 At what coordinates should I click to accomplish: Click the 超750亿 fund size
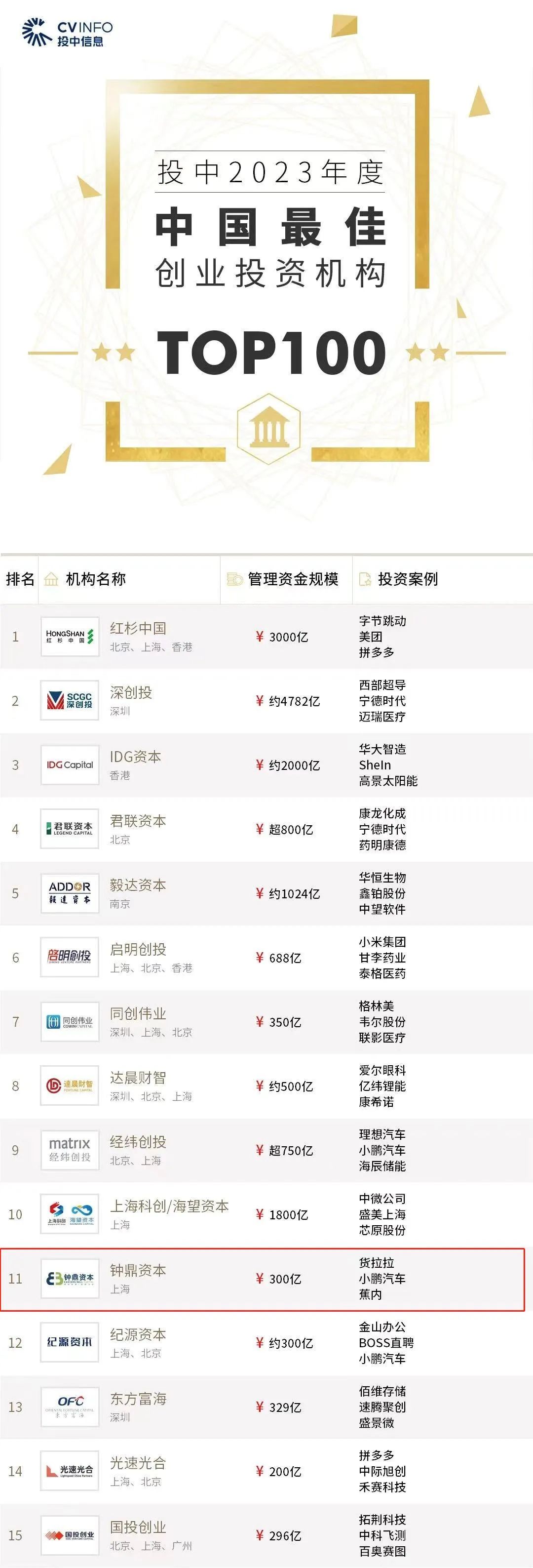pyautogui.click(x=291, y=1150)
